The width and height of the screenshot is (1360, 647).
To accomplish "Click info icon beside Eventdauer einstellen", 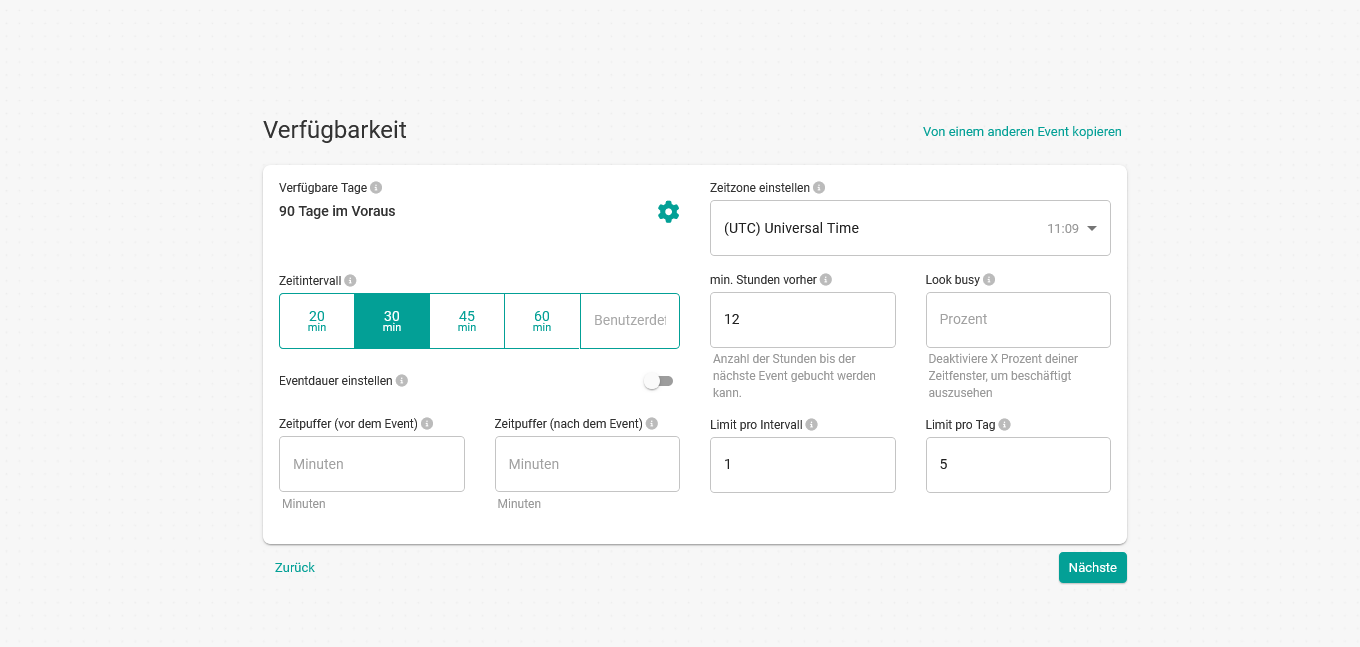I will coord(401,381).
